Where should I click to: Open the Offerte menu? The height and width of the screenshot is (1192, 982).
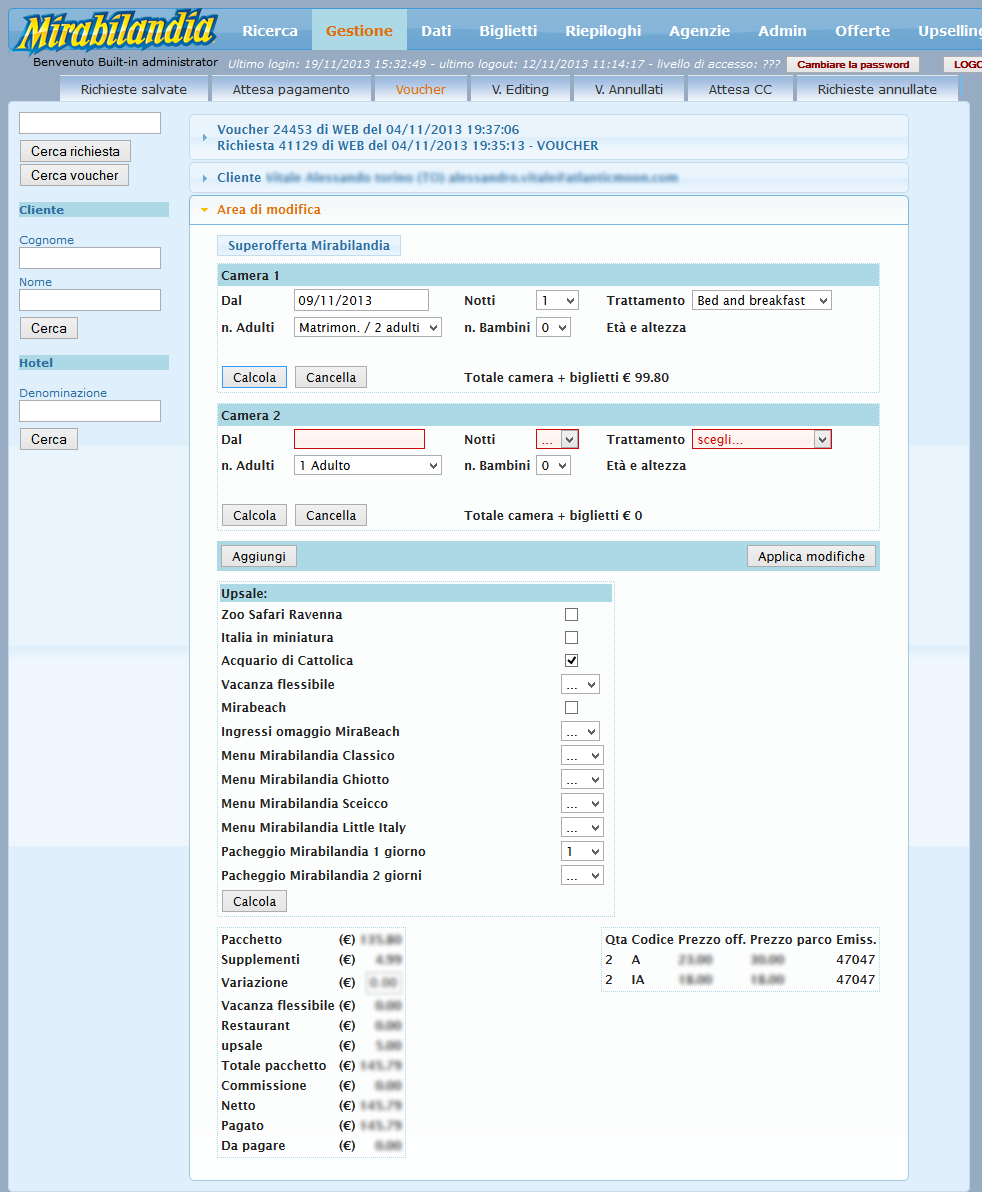[x=863, y=30]
